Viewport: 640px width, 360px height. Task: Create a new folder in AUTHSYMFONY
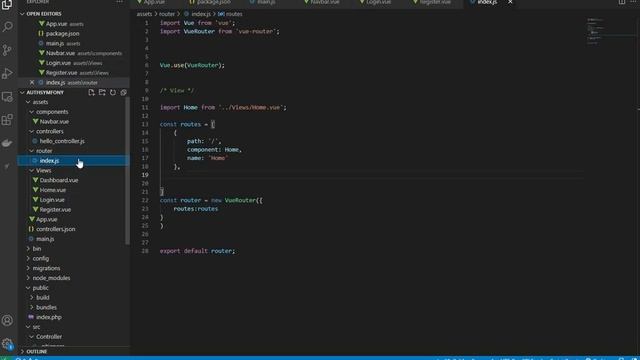pos(102,93)
